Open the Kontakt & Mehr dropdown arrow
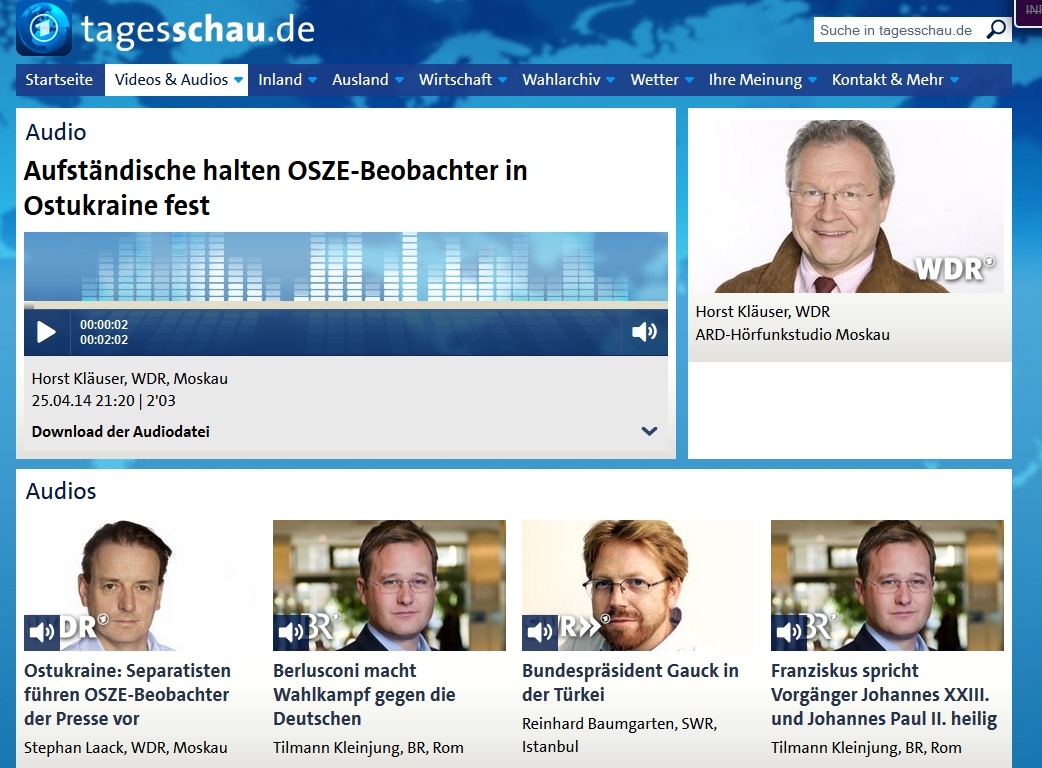Image resolution: width=1042 pixels, height=768 pixels. pos(954,80)
